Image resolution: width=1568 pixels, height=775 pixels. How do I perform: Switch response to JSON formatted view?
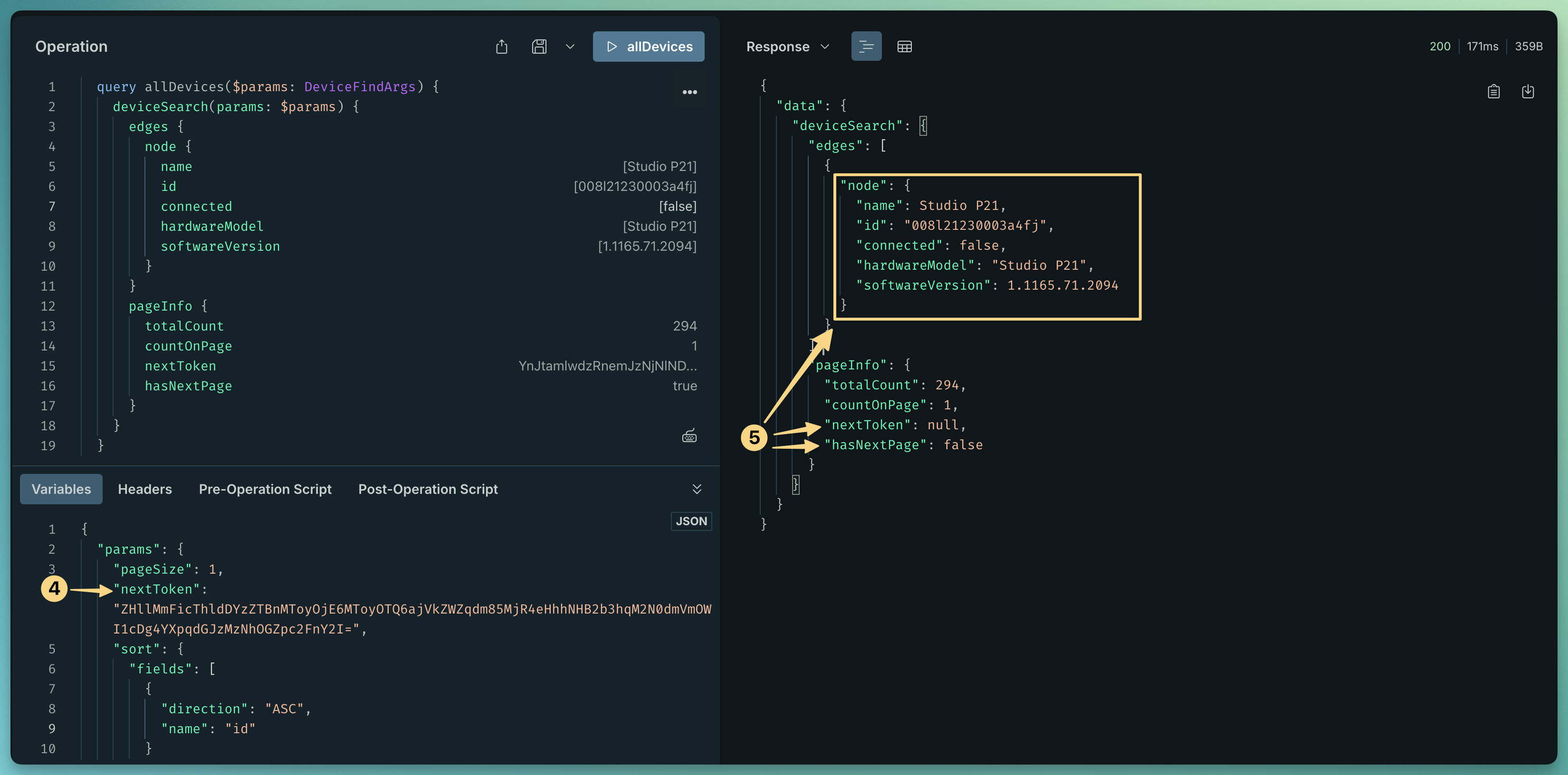coord(866,47)
